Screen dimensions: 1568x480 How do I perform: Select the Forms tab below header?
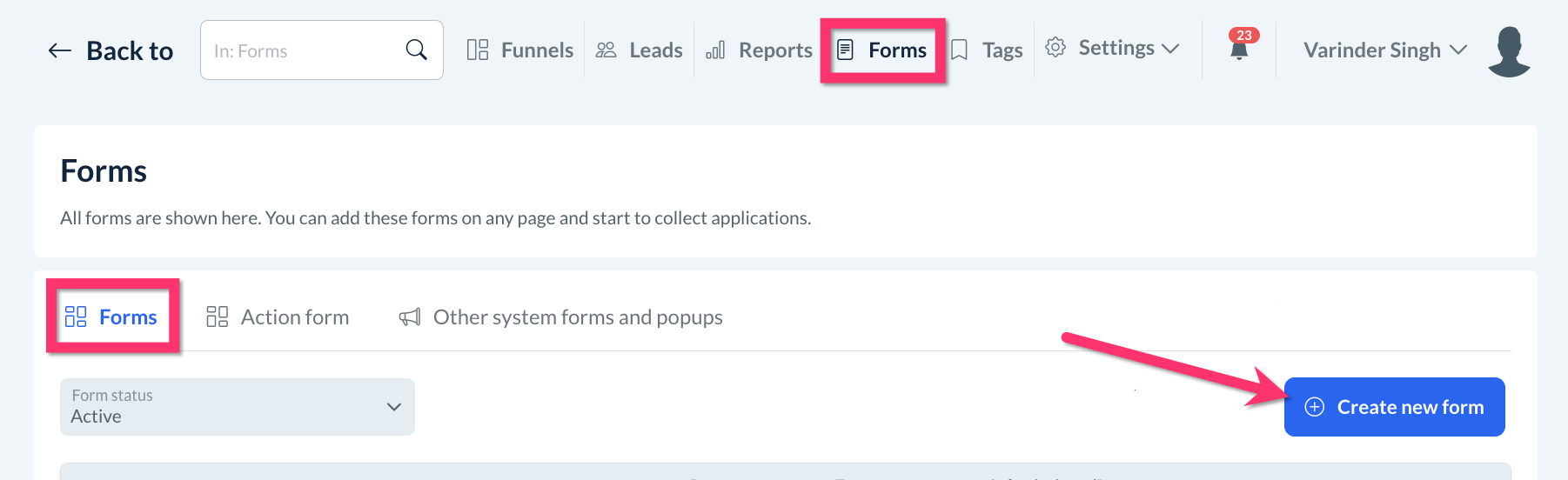[x=112, y=317]
